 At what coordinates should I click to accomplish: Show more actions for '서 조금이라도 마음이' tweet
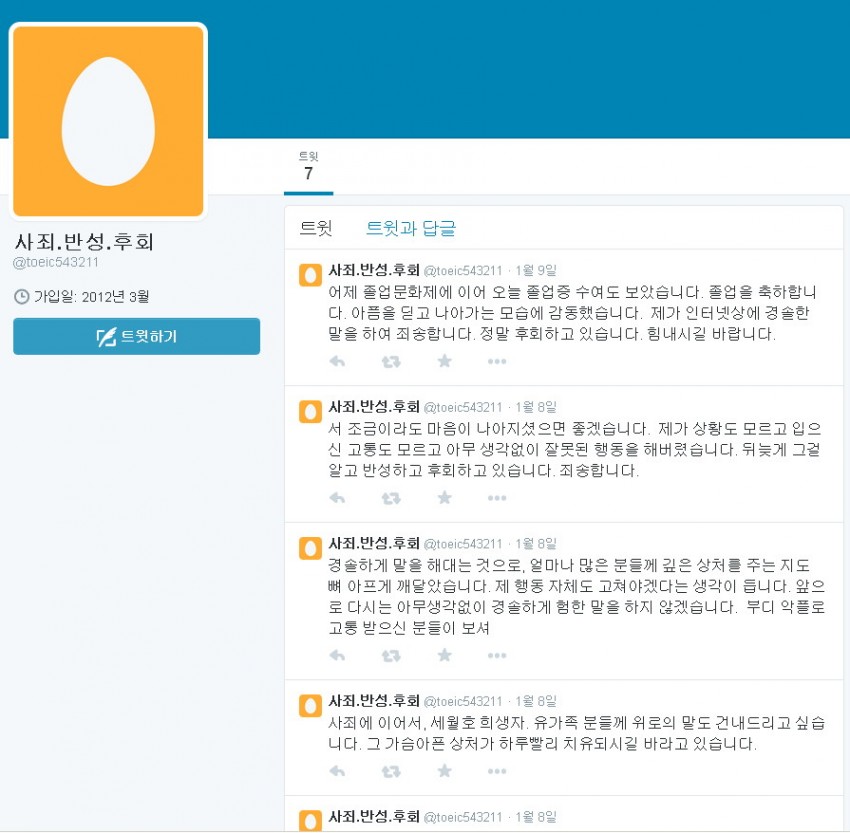[497, 498]
